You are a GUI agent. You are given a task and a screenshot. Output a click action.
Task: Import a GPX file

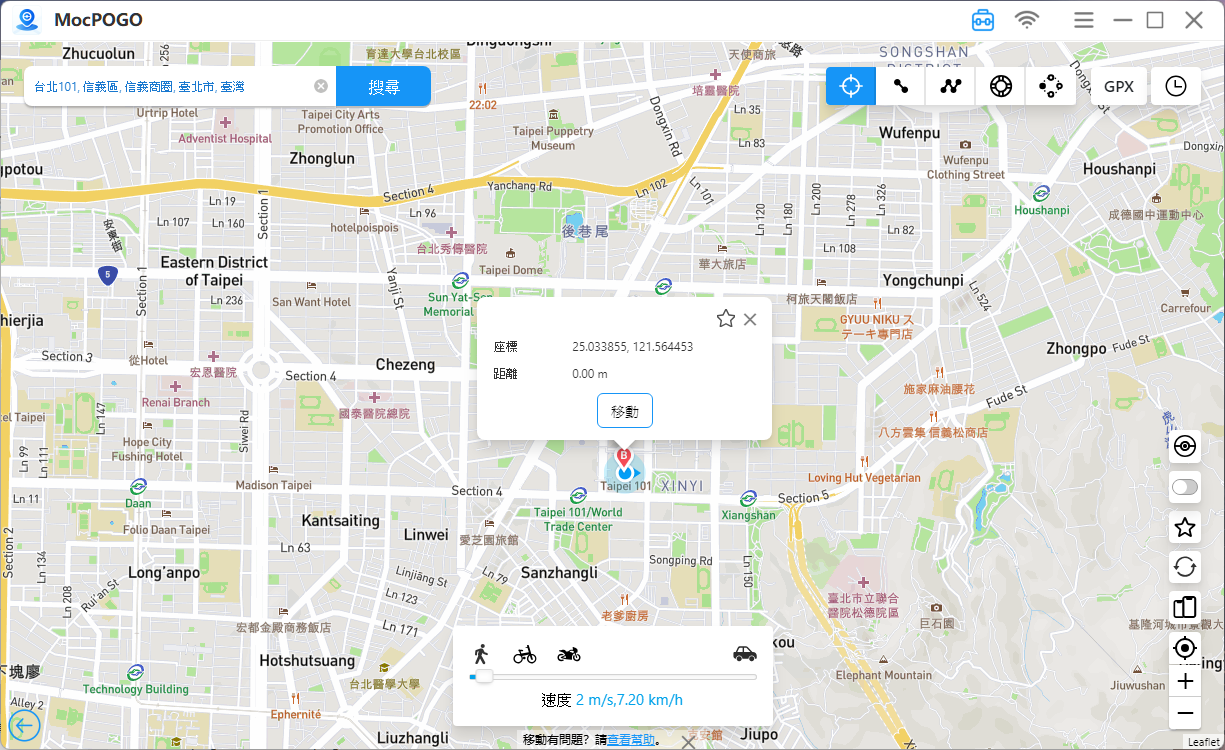coord(1118,86)
